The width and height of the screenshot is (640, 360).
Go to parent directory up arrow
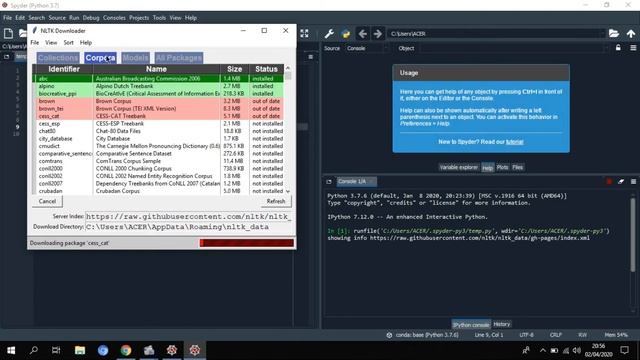coord(631,34)
